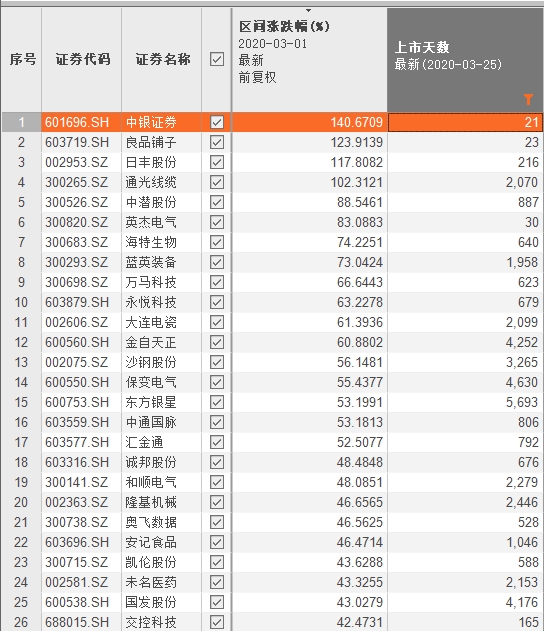Click the 序号 column header
The height and width of the screenshot is (631, 544).
pyautogui.click(x=23, y=60)
